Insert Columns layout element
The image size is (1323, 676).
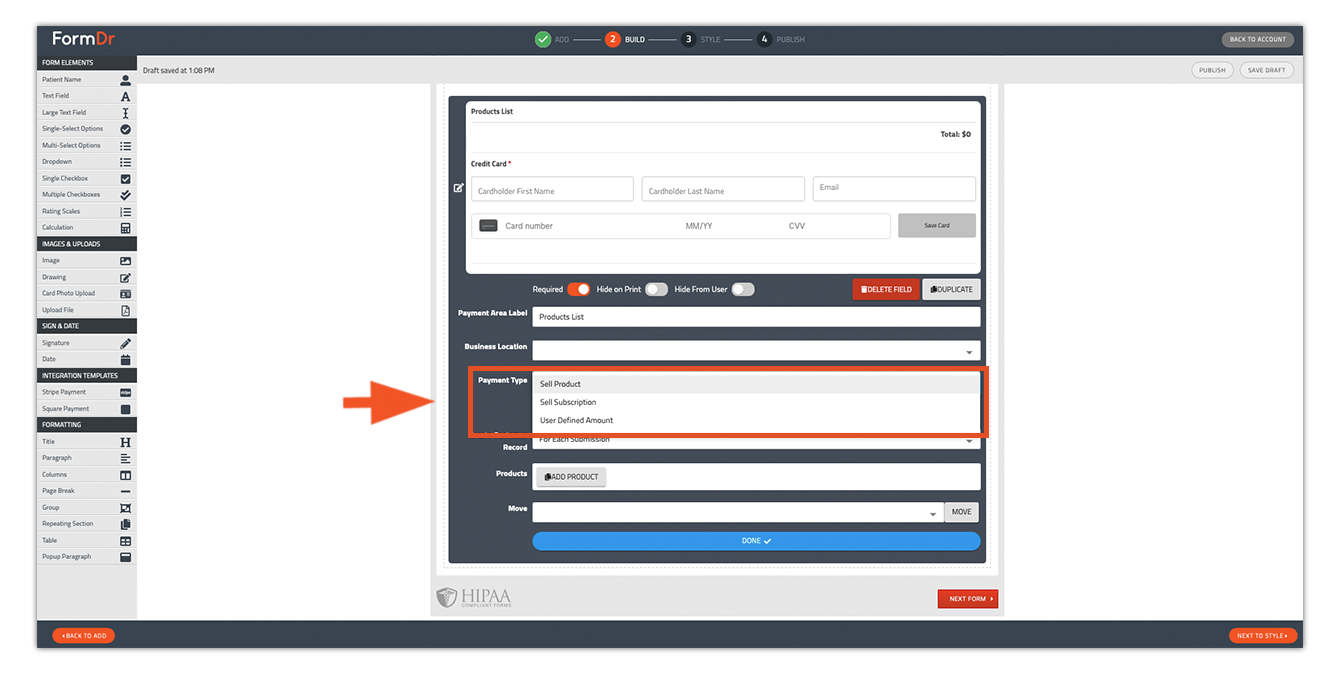click(86, 475)
